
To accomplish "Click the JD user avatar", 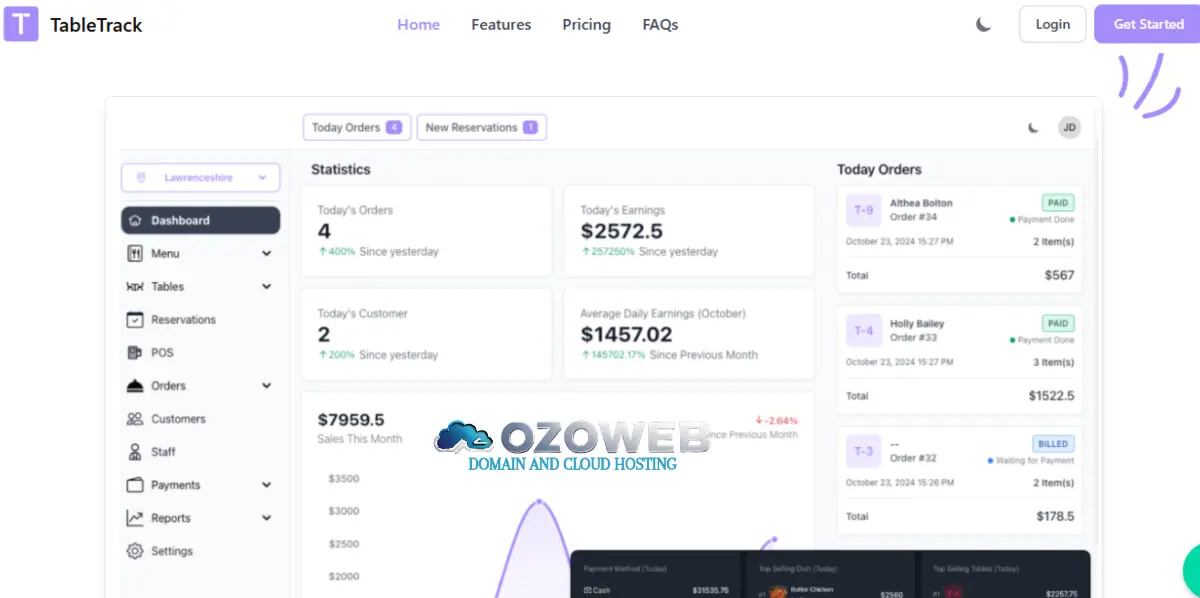I will coord(1069,128).
